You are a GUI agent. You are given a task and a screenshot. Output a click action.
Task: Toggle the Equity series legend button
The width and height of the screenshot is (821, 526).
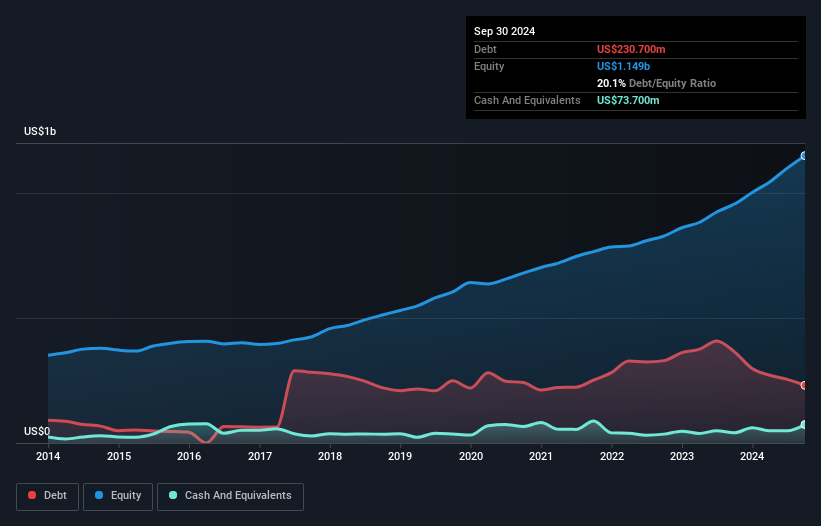(118, 496)
